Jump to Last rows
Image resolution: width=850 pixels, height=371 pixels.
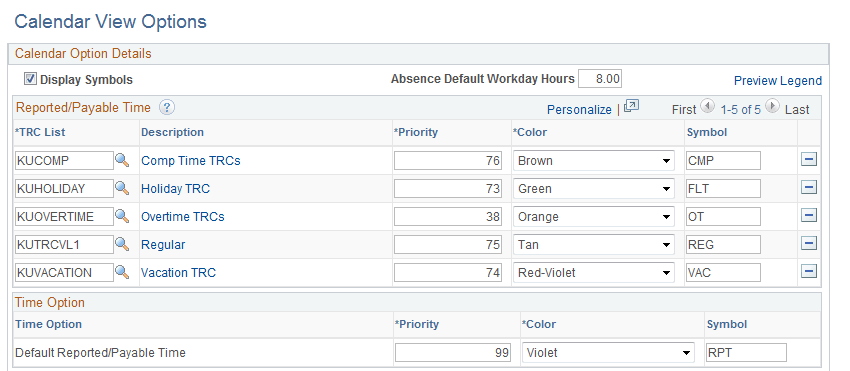(x=797, y=110)
